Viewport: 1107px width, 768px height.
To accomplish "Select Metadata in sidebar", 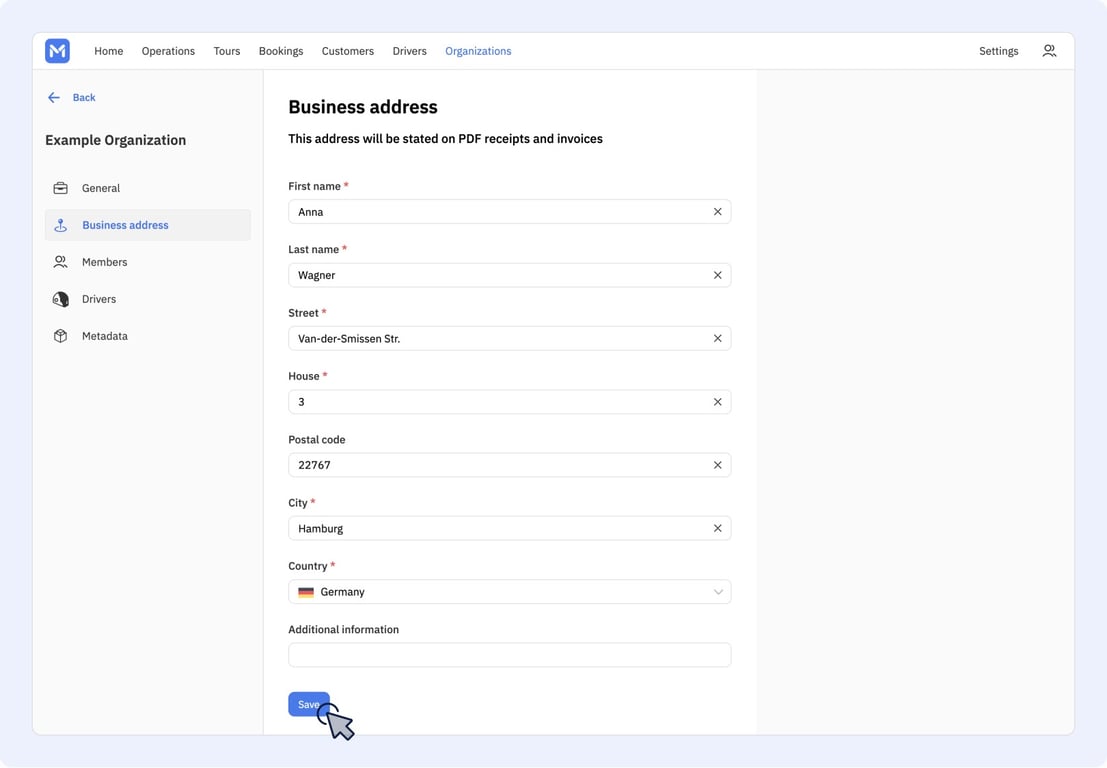I will (148, 336).
